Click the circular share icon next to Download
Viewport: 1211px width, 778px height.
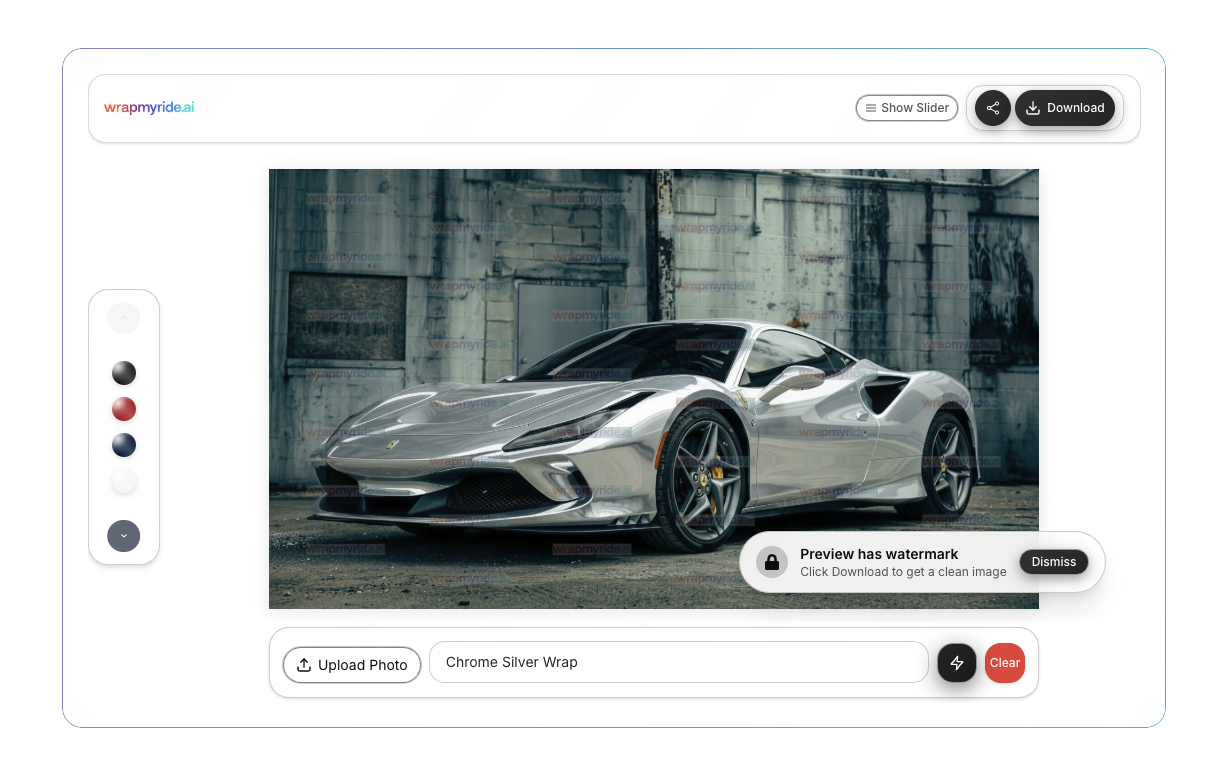point(992,107)
